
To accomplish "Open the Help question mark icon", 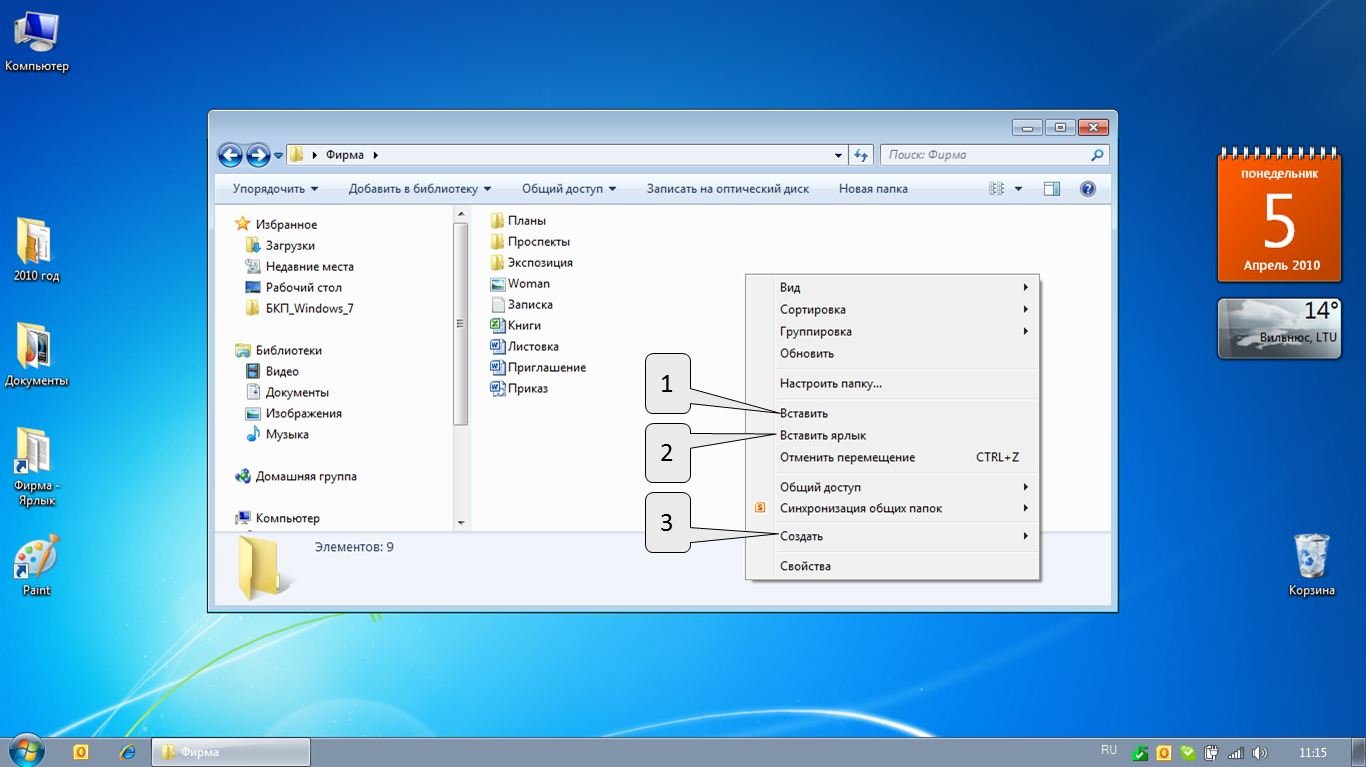I will (1088, 189).
